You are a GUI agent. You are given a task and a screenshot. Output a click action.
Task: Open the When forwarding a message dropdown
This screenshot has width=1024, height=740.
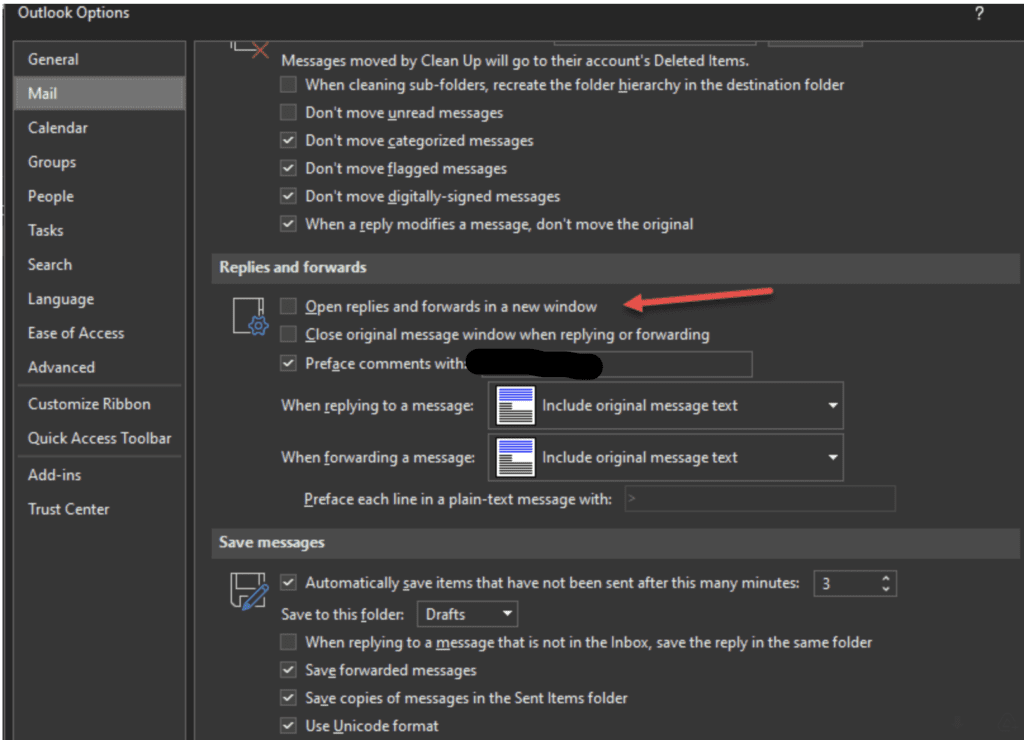832,457
